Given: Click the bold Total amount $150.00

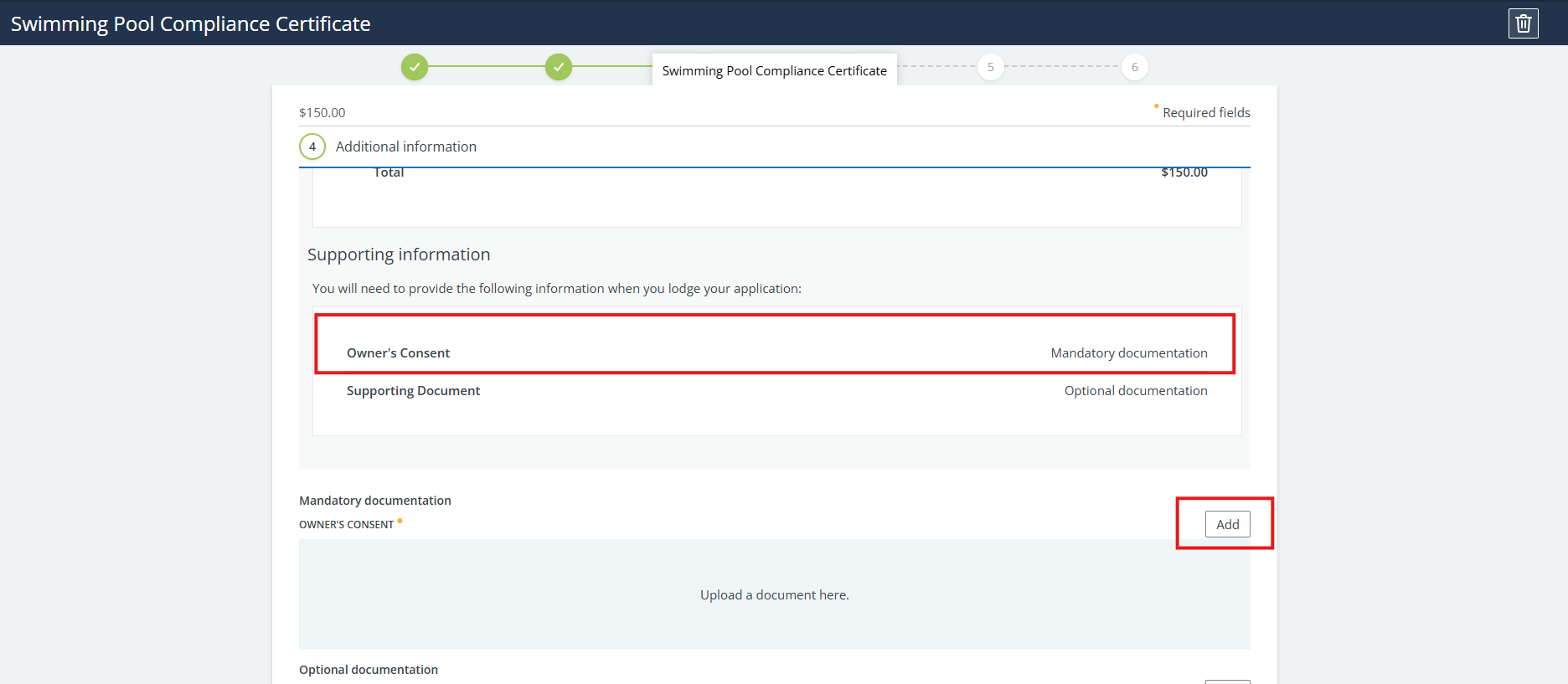Looking at the screenshot, I should [1184, 173].
